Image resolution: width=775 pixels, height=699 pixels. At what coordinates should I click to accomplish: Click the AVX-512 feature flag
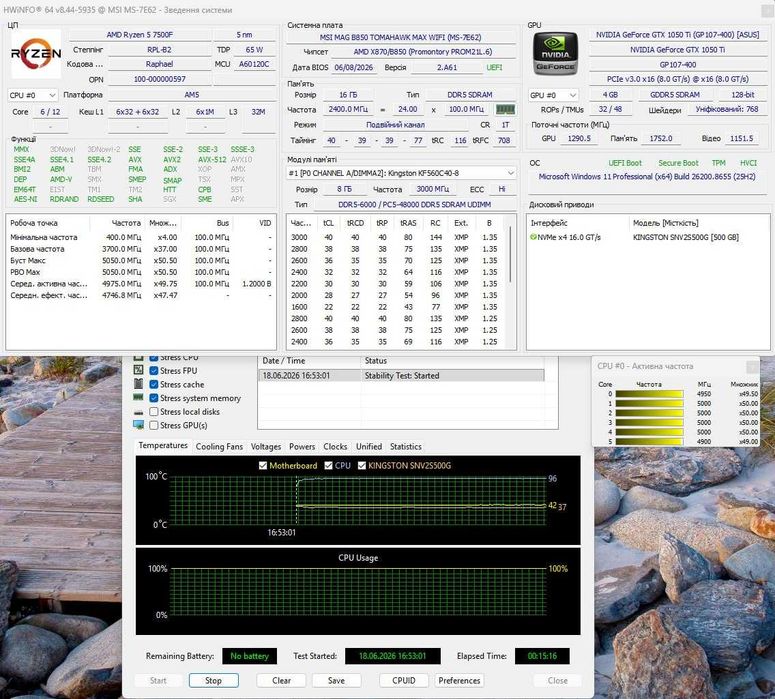[x=212, y=160]
